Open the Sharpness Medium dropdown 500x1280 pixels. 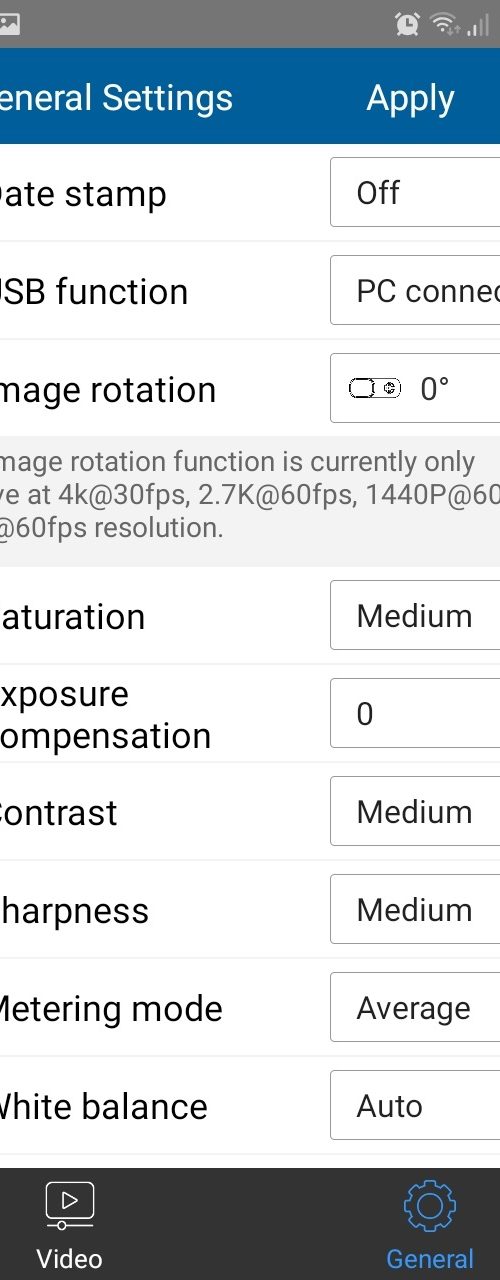pyautogui.click(x=415, y=909)
